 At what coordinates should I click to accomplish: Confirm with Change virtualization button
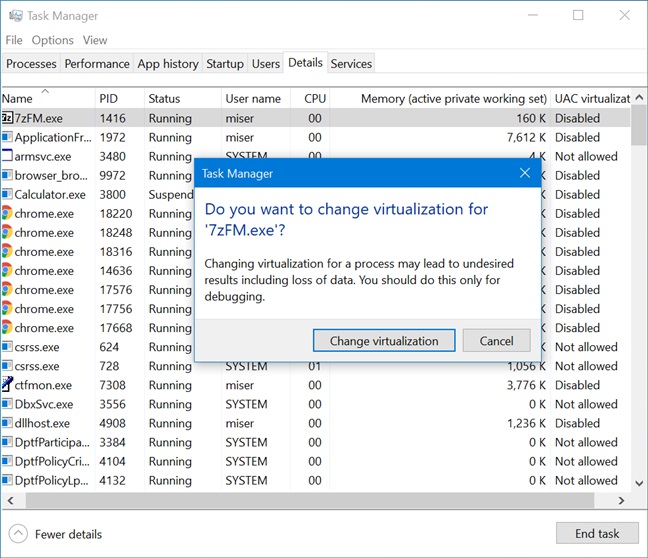[x=384, y=341]
